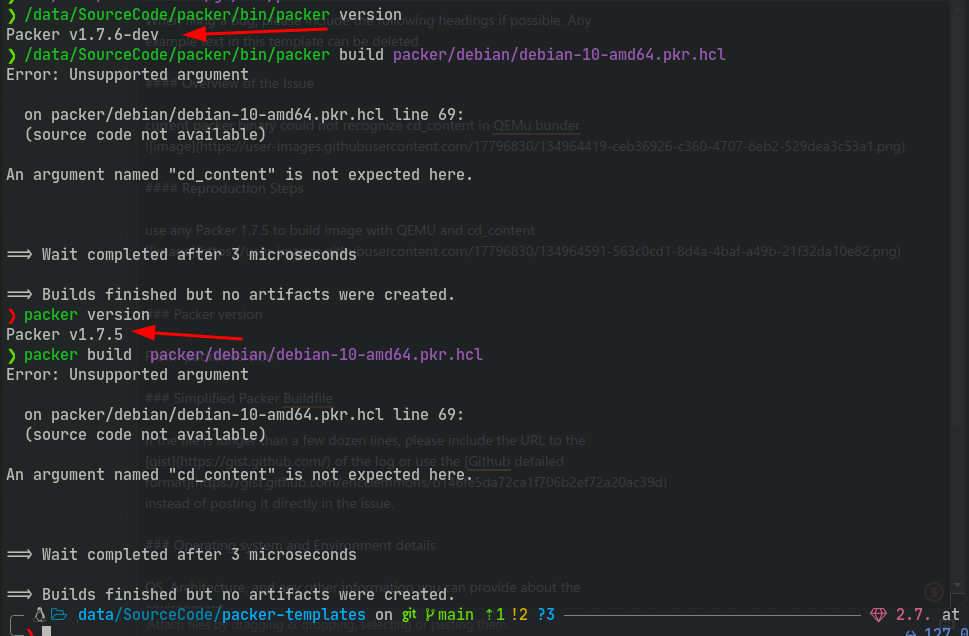The width and height of the screenshot is (969, 636).
Task: Click 'Reproduction Steps' heading in the background editor
Action: 224,188
